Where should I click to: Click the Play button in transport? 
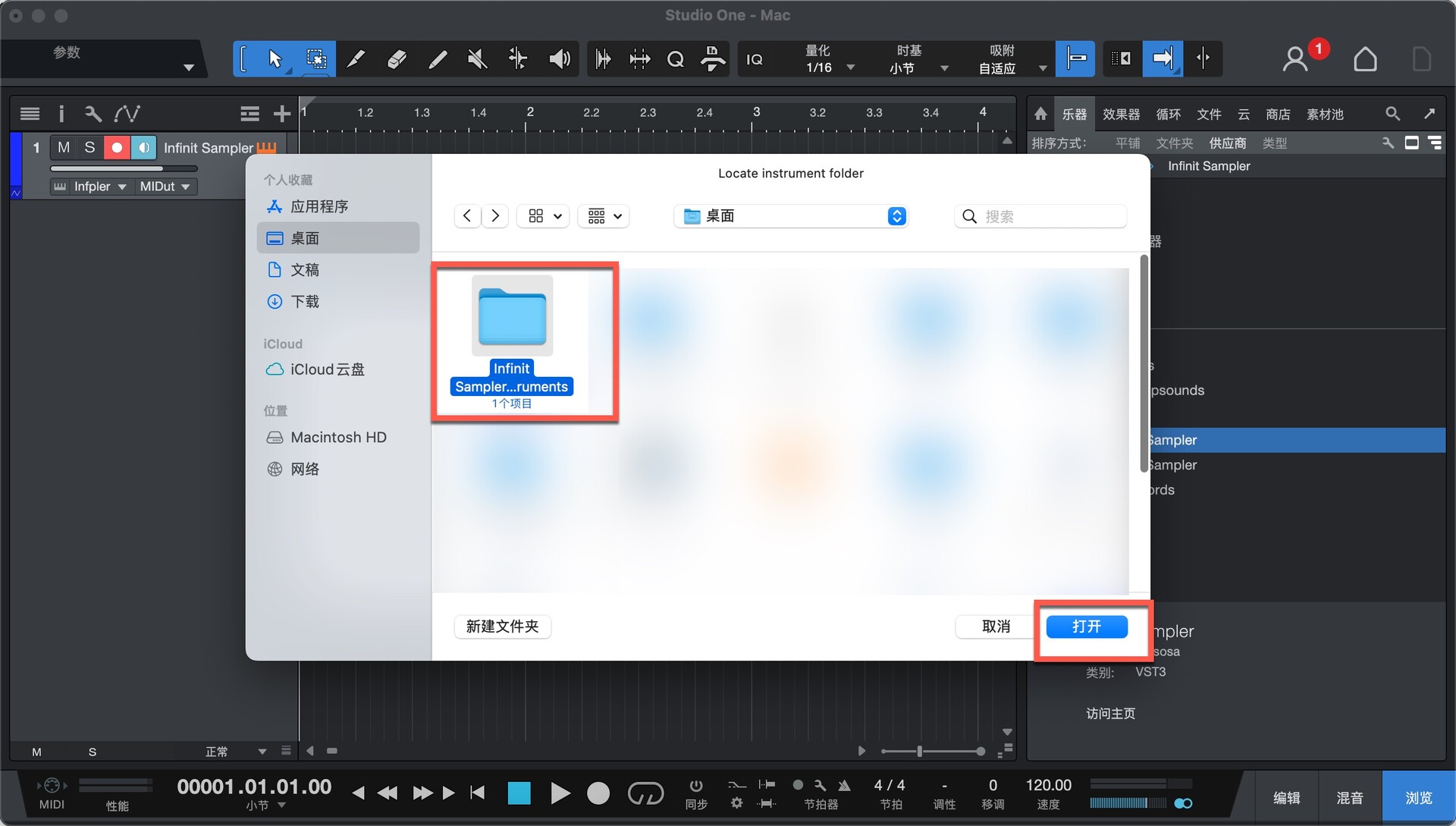click(560, 793)
